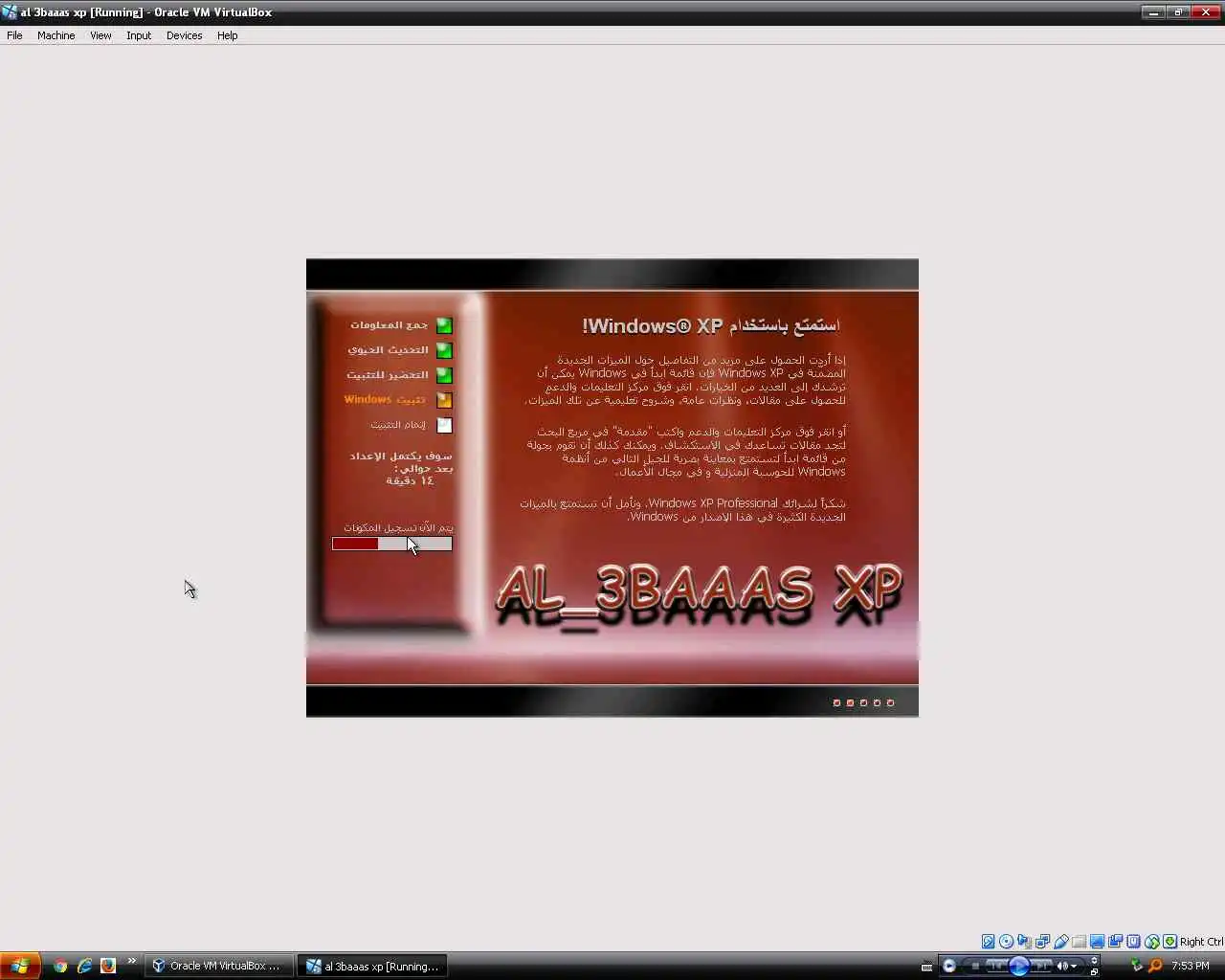Click the media toolbar up-down arrows button

[1094, 960]
